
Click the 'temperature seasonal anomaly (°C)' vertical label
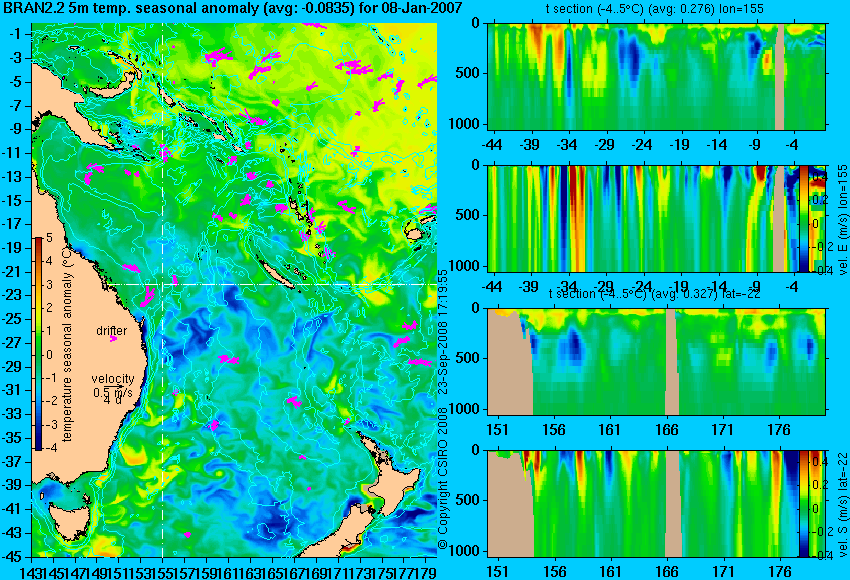point(67,346)
